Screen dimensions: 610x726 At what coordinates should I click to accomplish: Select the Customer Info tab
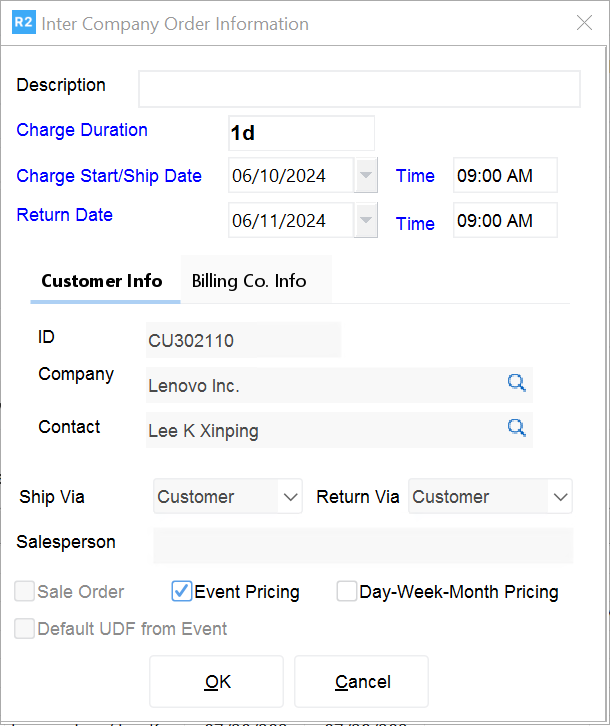102,281
